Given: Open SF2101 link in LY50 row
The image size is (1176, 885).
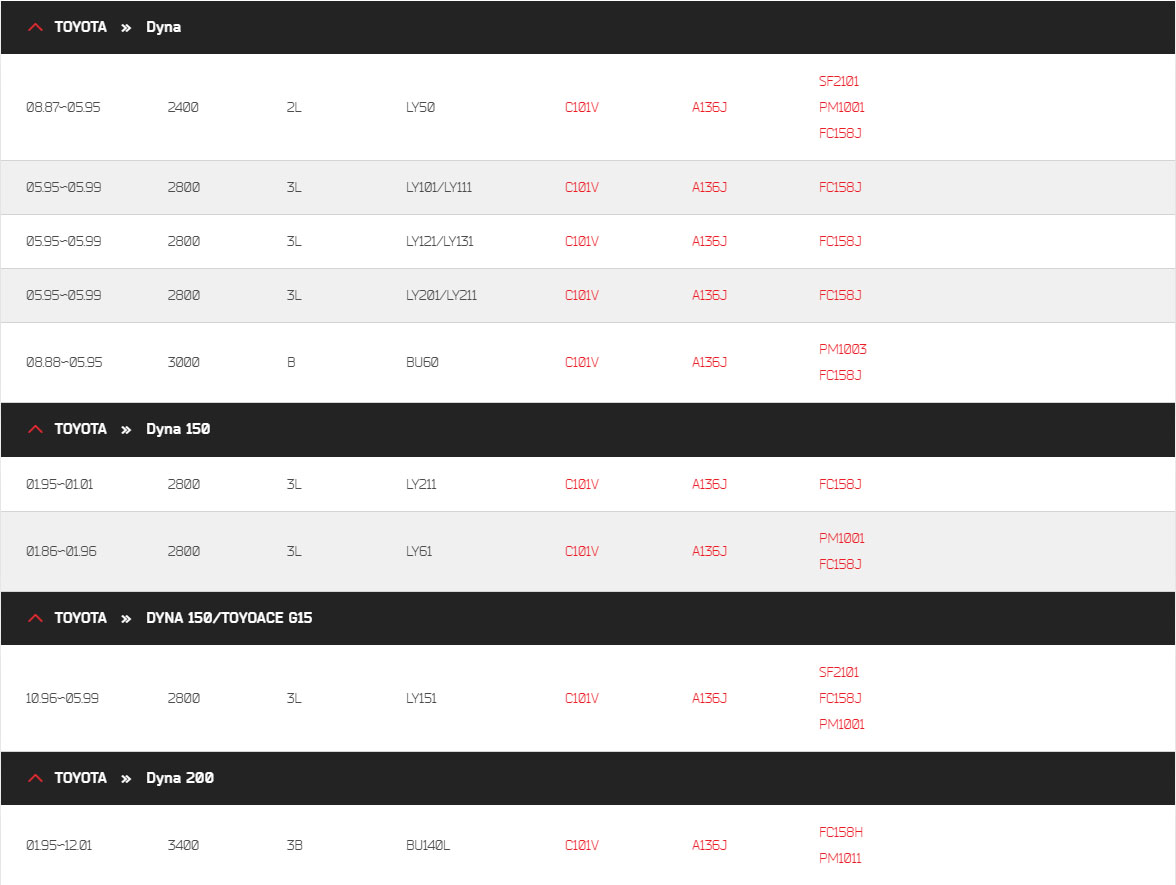Looking at the screenshot, I should pos(838,81).
